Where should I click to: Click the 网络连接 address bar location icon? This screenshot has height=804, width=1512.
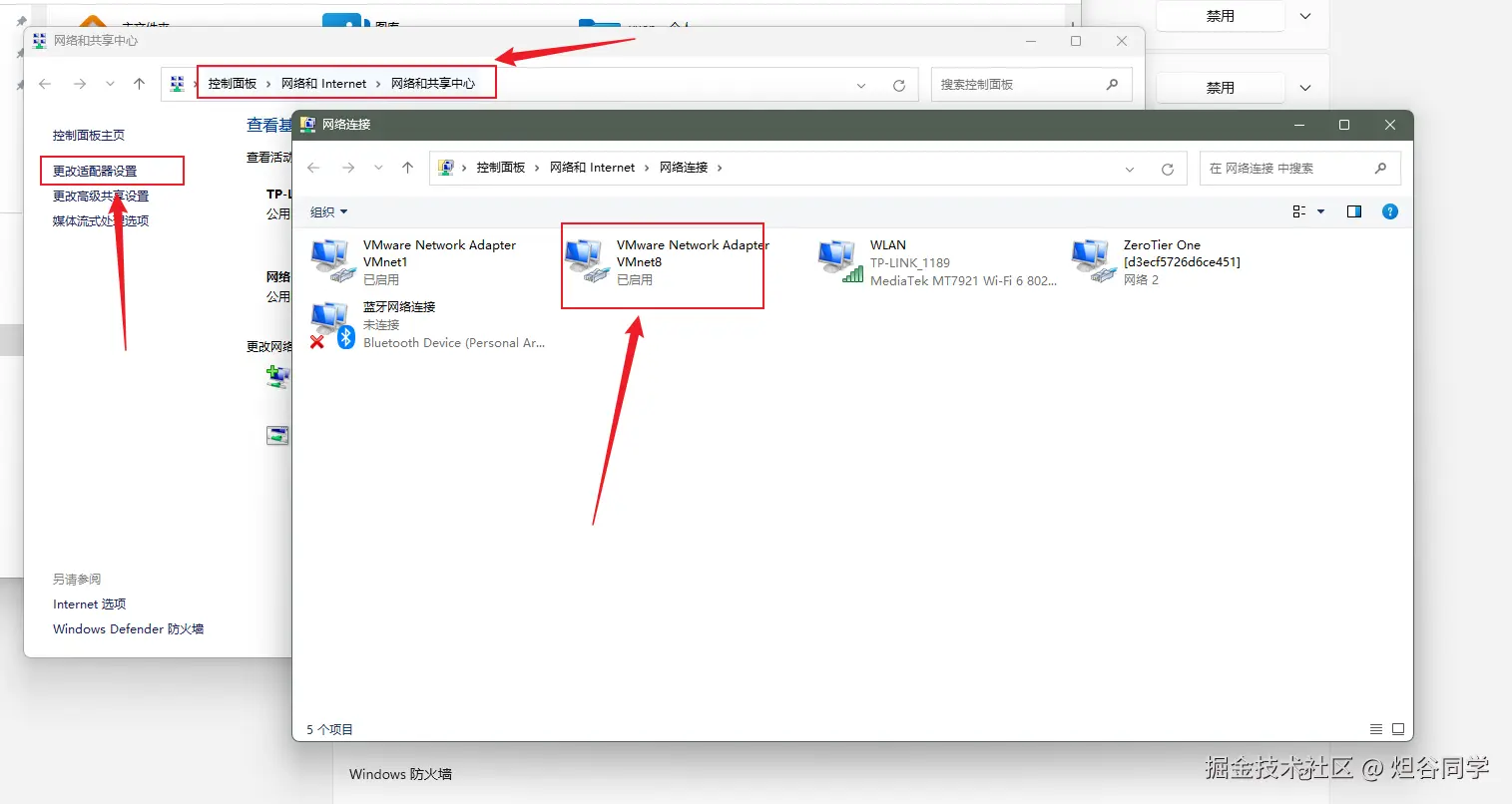pos(446,168)
